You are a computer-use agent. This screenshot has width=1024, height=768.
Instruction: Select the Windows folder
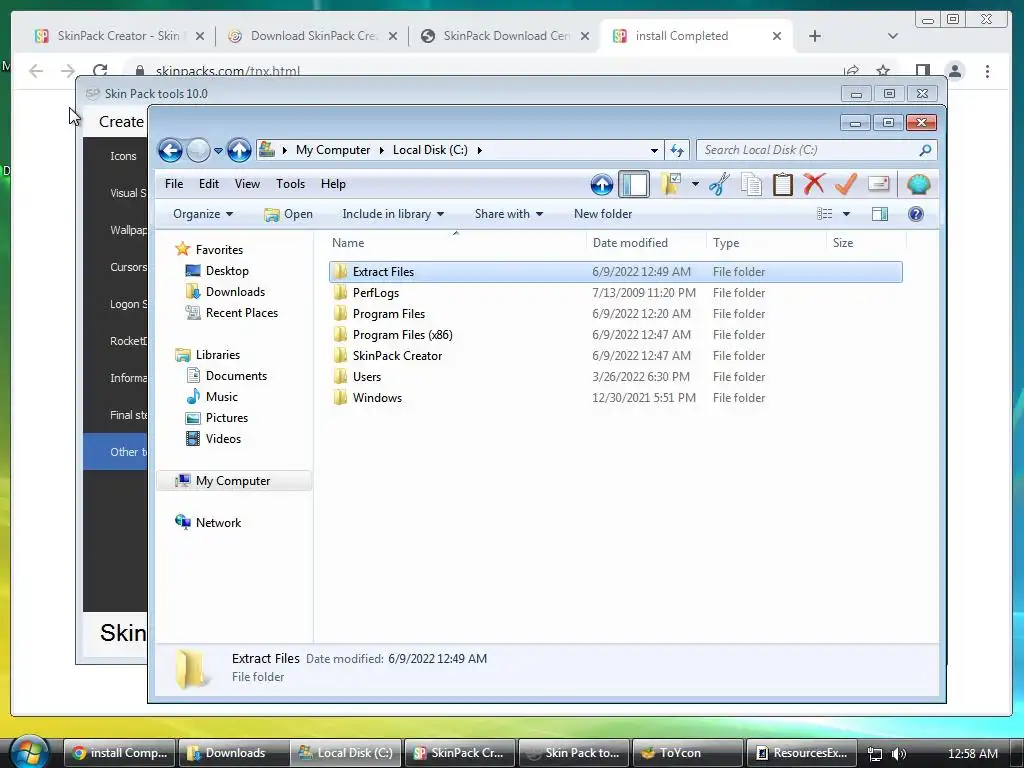616,398
